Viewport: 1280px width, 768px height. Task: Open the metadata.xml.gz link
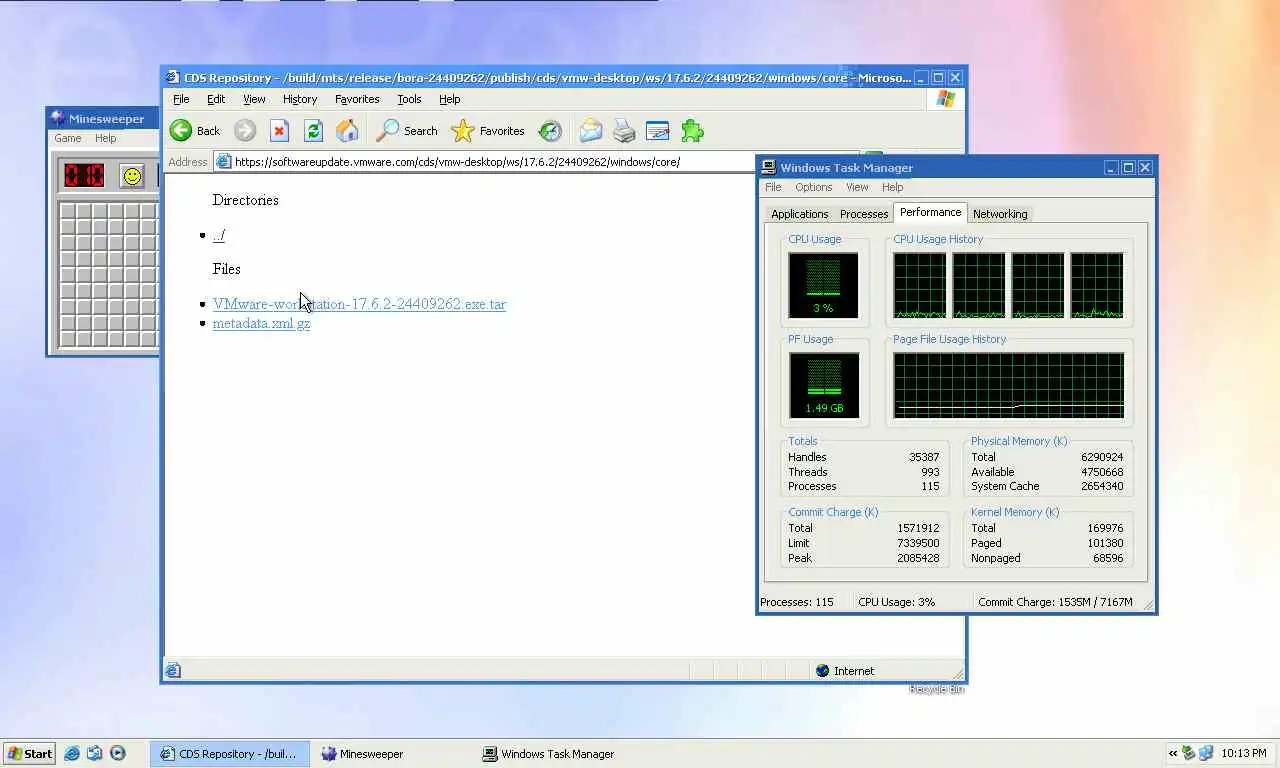tap(261, 323)
